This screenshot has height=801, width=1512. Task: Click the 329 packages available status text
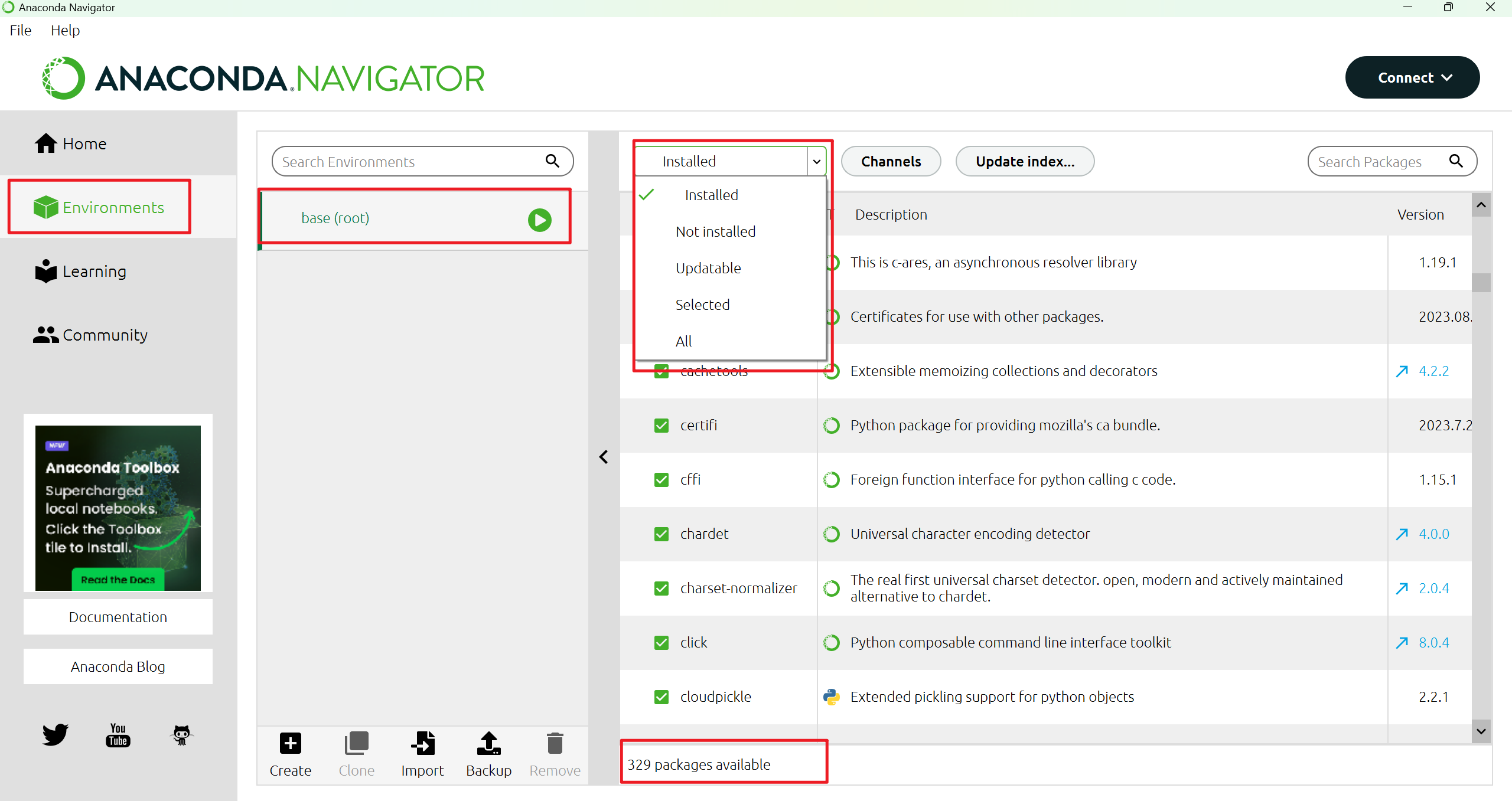pyautogui.click(x=699, y=764)
